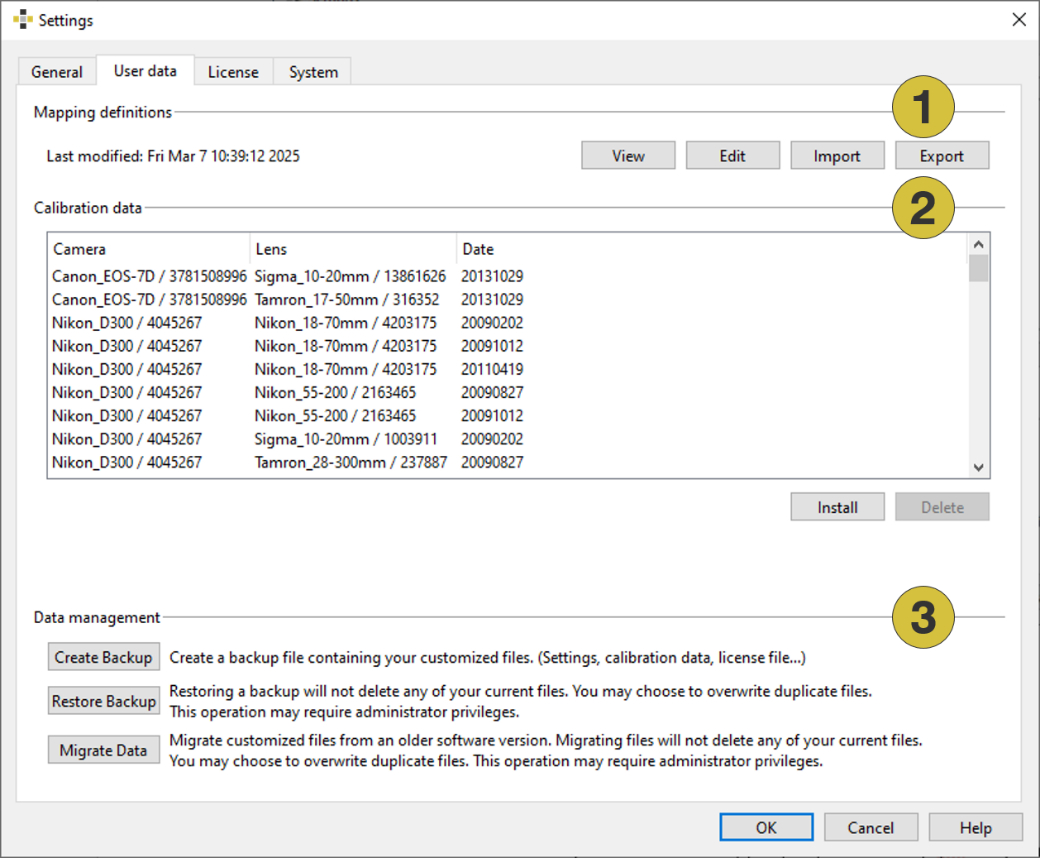Screen dimensions: 1040x858
Task: Select the User data tab
Action: click(x=145, y=70)
